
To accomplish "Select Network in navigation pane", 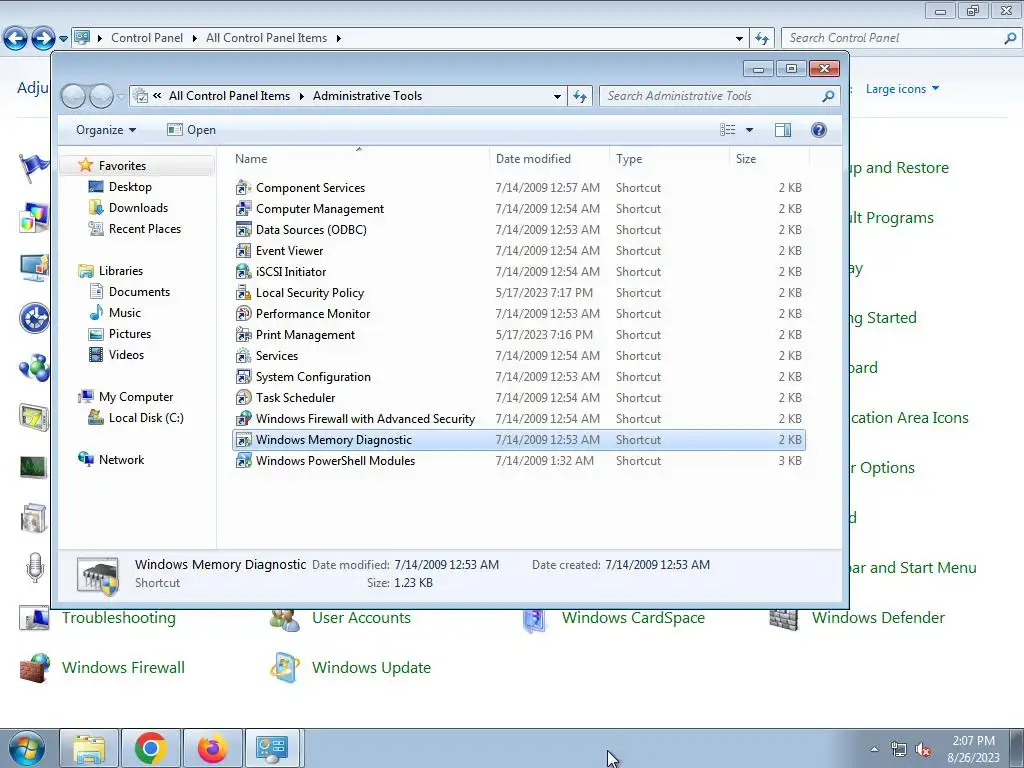I will [121, 460].
